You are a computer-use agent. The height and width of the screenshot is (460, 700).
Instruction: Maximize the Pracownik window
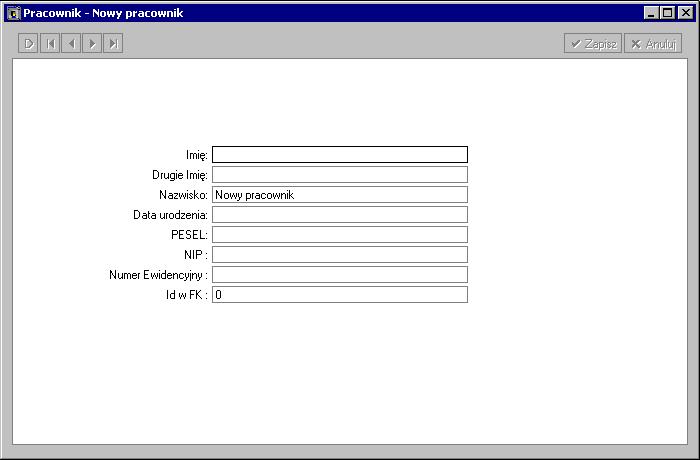pyautogui.click(x=667, y=13)
